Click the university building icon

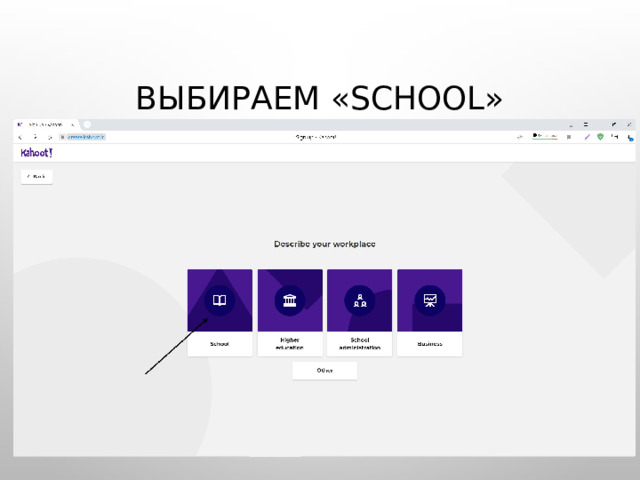pos(290,300)
